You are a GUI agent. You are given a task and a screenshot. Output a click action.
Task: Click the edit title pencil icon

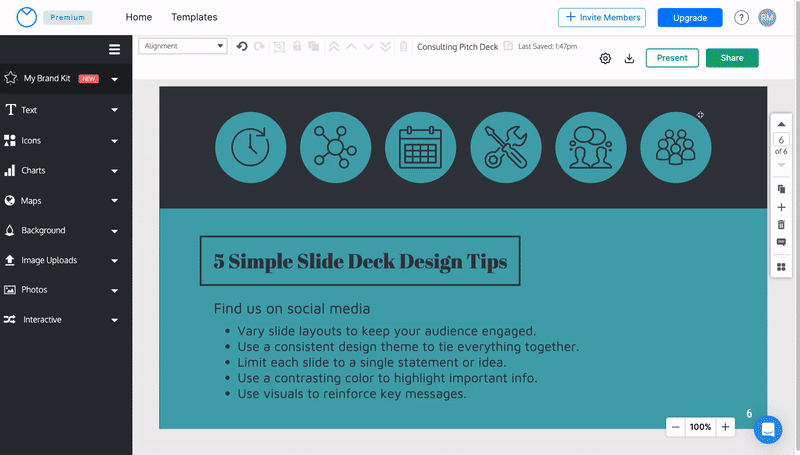[x=508, y=45]
